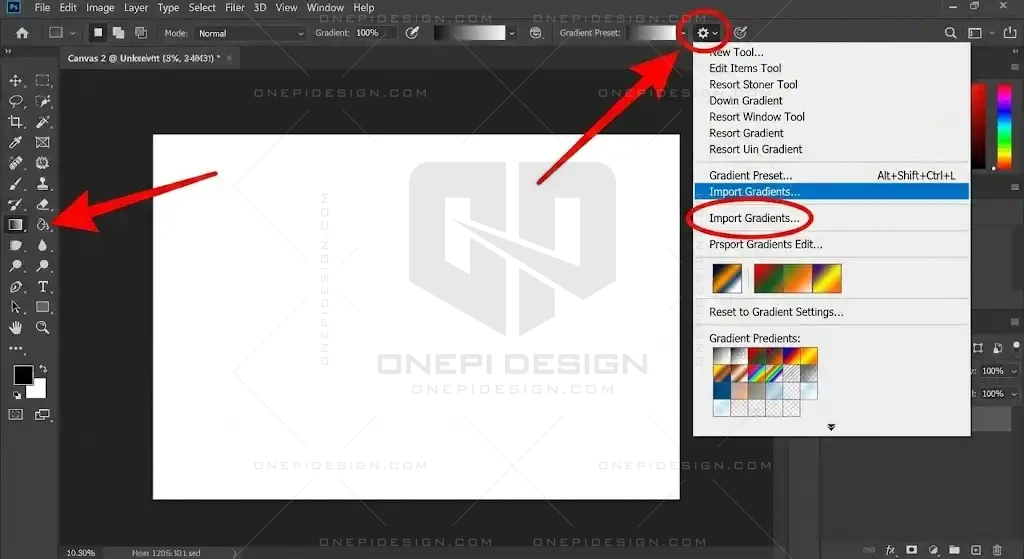Screen dimensions: 1024x559
Task: Click the highlighted Import Gradients entry
Action: pos(754,191)
